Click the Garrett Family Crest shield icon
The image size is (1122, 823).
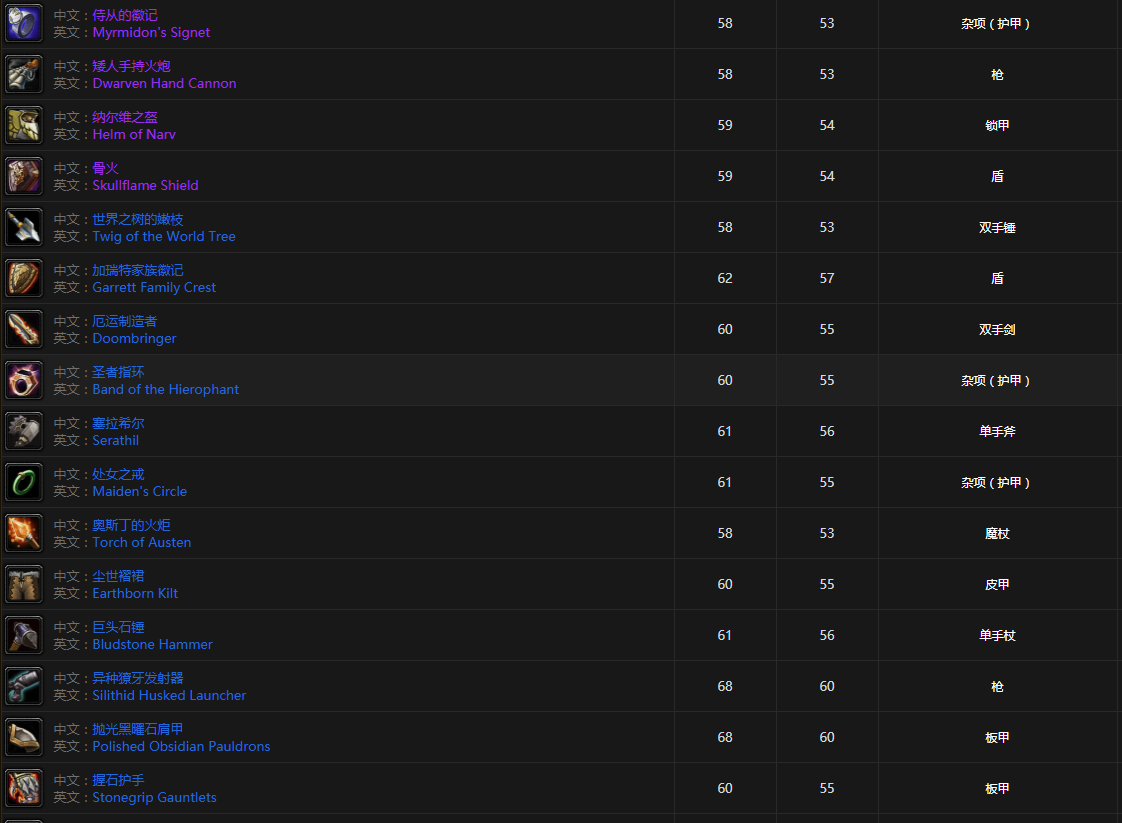click(24, 278)
